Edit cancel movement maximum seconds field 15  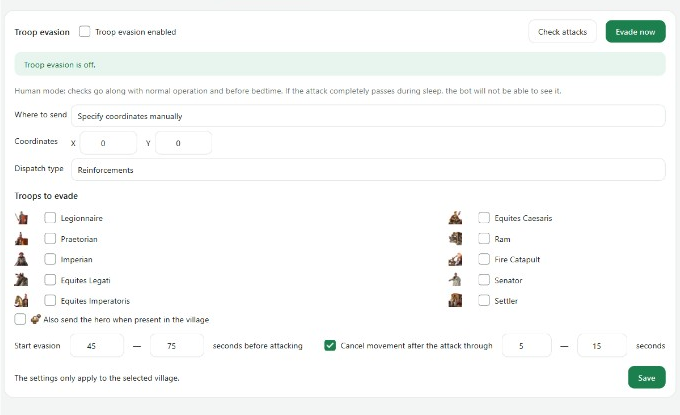click(602, 346)
